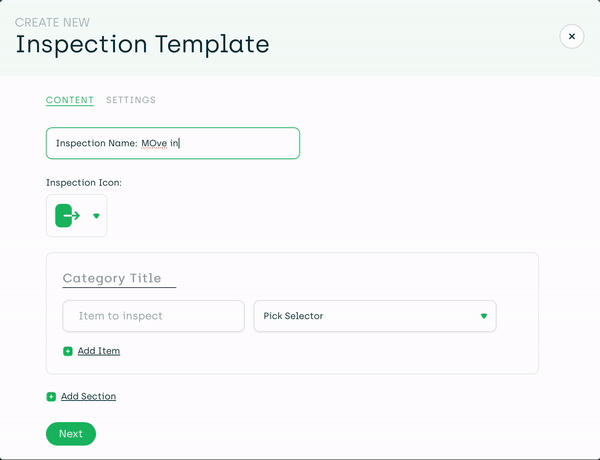This screenshot has height=460, width=600.
Task: Open the Pick Selector dropdown
Action: coord(375,316)
